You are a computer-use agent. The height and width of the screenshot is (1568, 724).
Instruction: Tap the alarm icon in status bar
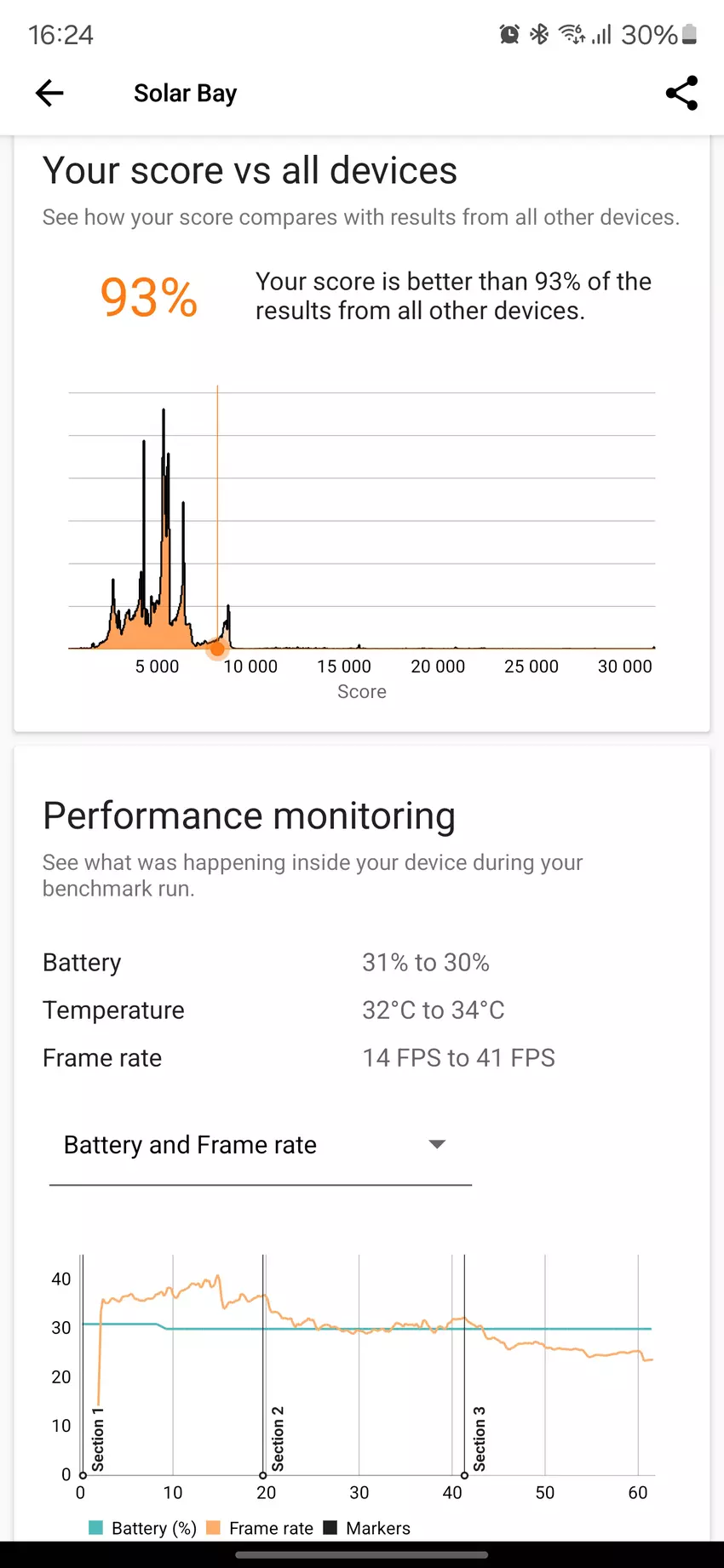tap(509, 34)
